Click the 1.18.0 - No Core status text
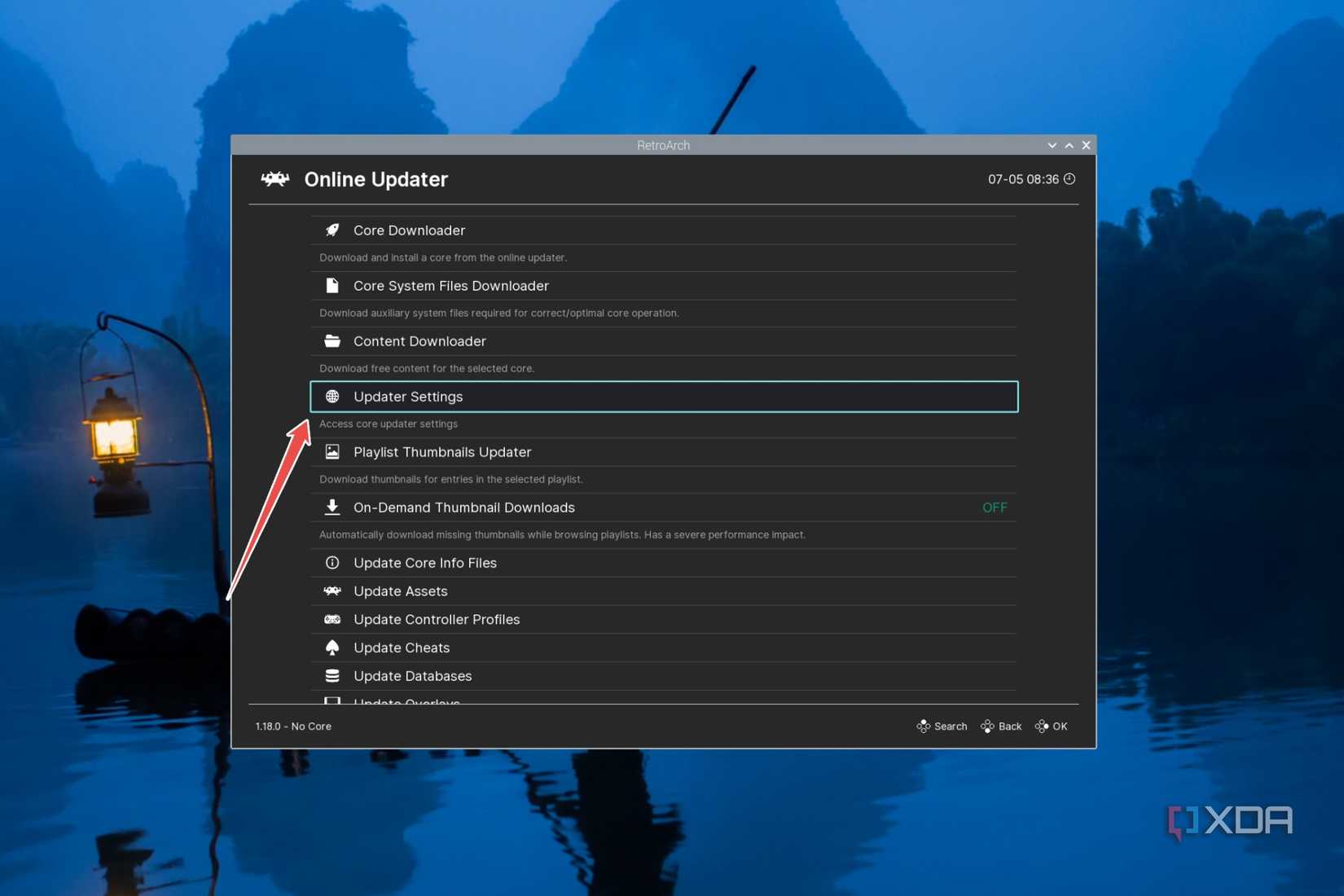Viewport: 1344px width, 896px height. [293, 726]
